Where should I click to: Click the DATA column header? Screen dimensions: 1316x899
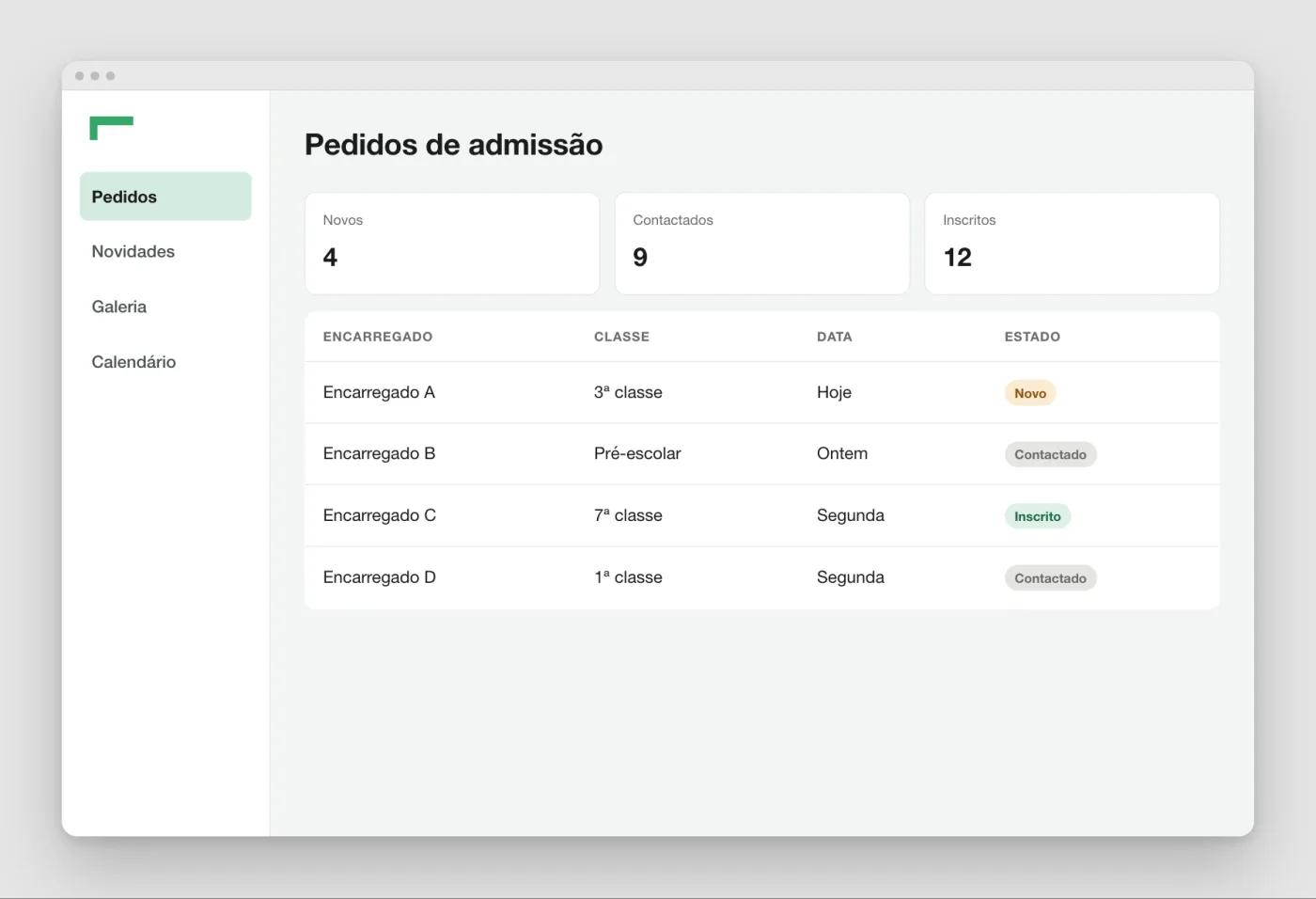click(x=835, y=337)
